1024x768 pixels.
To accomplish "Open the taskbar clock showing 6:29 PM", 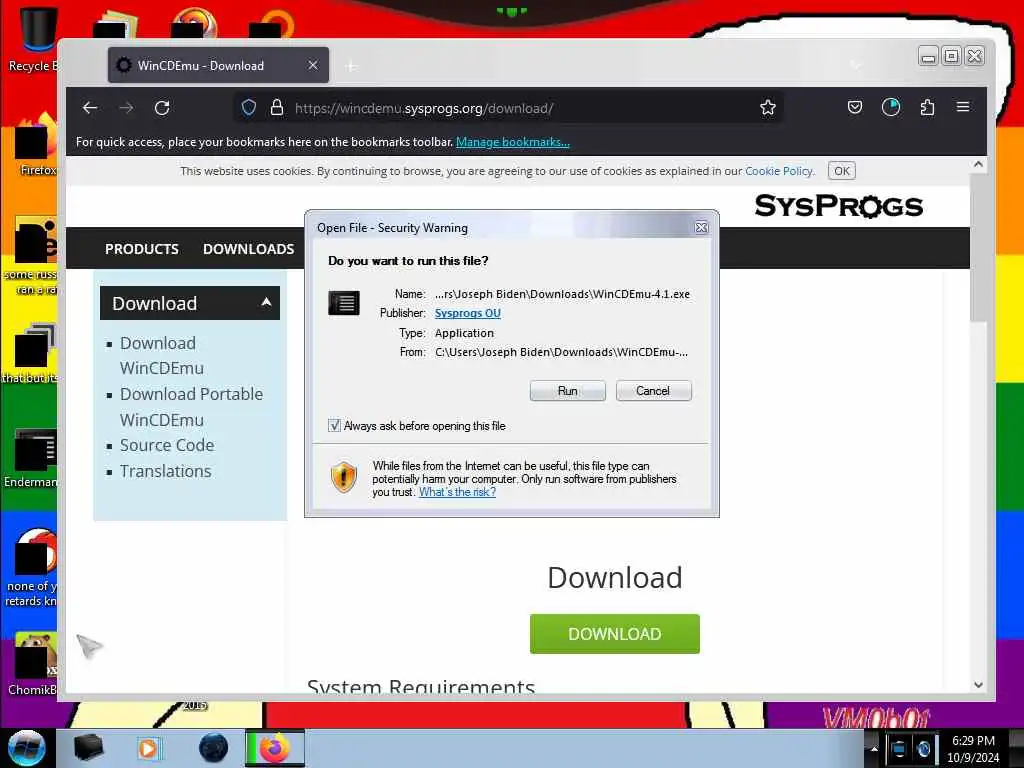I will (973, 749).
